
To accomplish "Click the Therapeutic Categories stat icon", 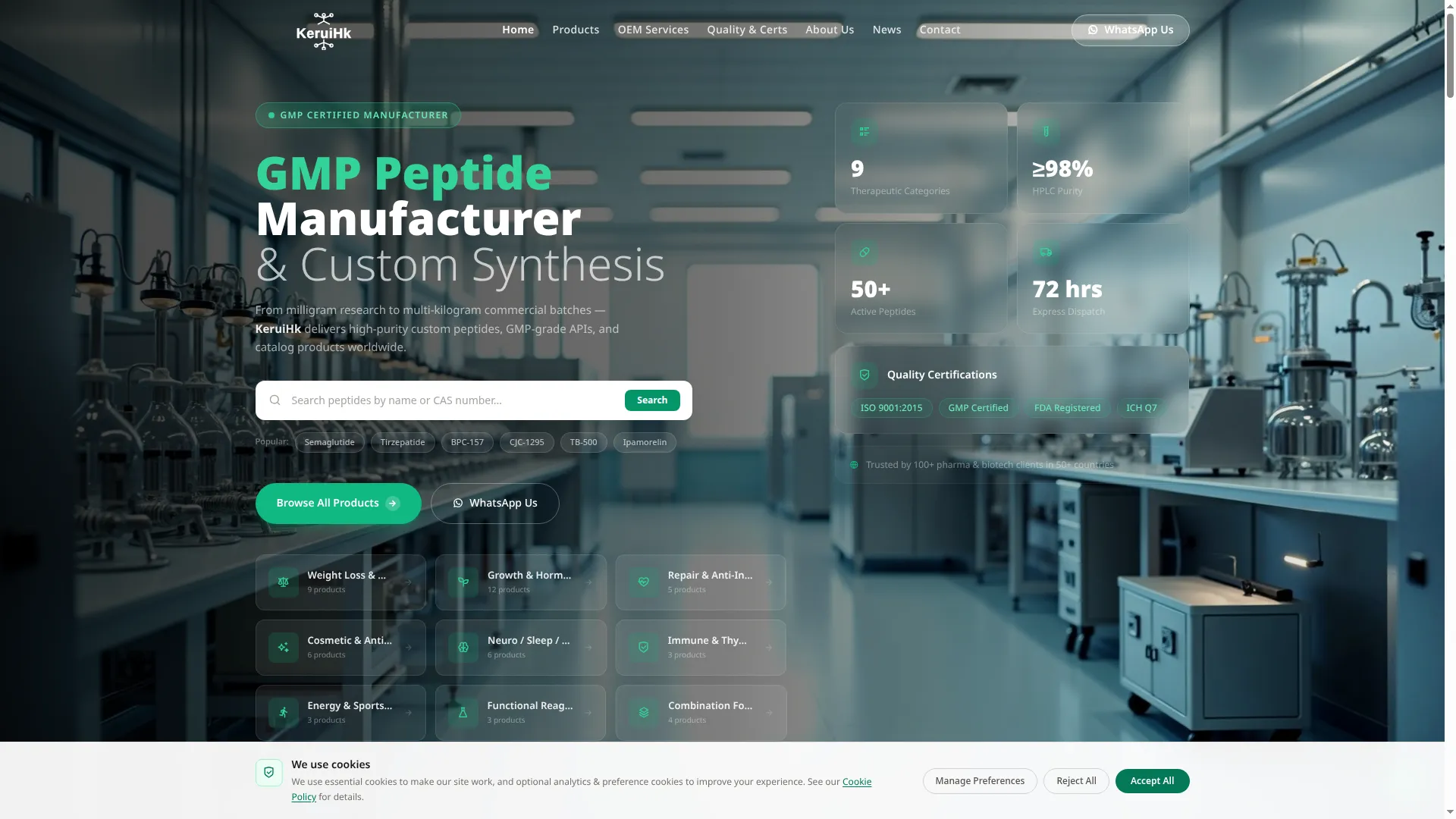I will (x=864, y=132).
